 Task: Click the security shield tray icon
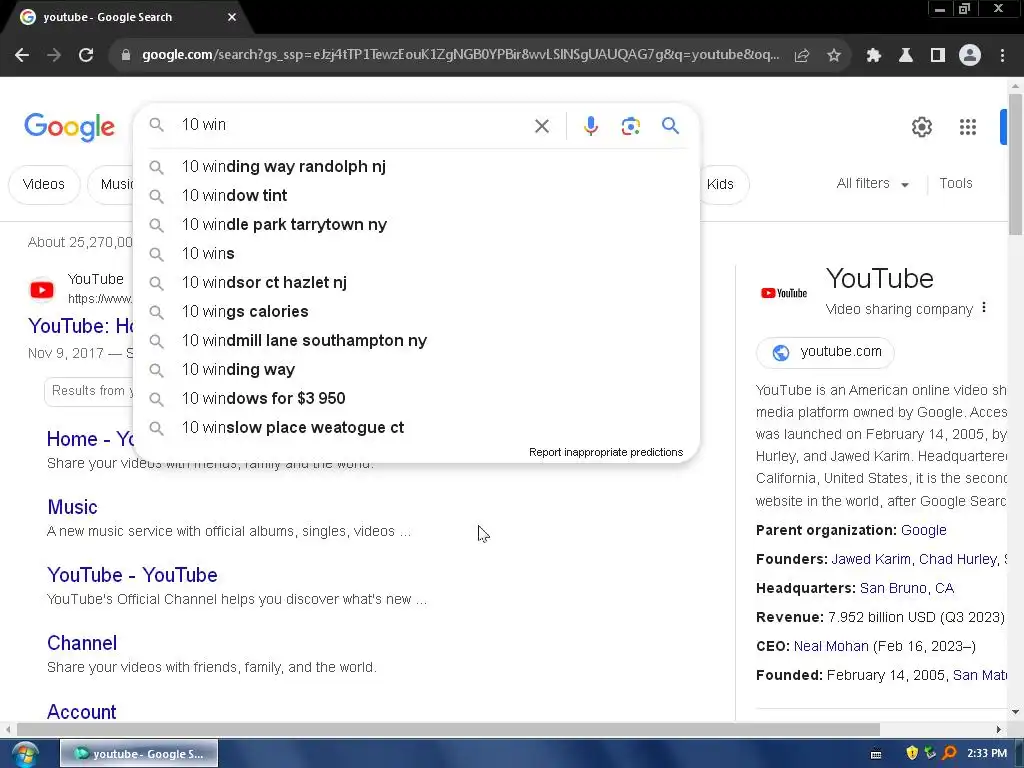912,753
